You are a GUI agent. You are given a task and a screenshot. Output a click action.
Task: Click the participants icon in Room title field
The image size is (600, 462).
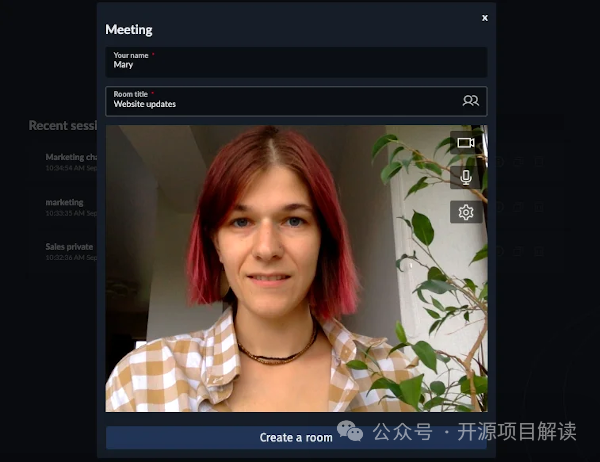(x=470, y=100)
